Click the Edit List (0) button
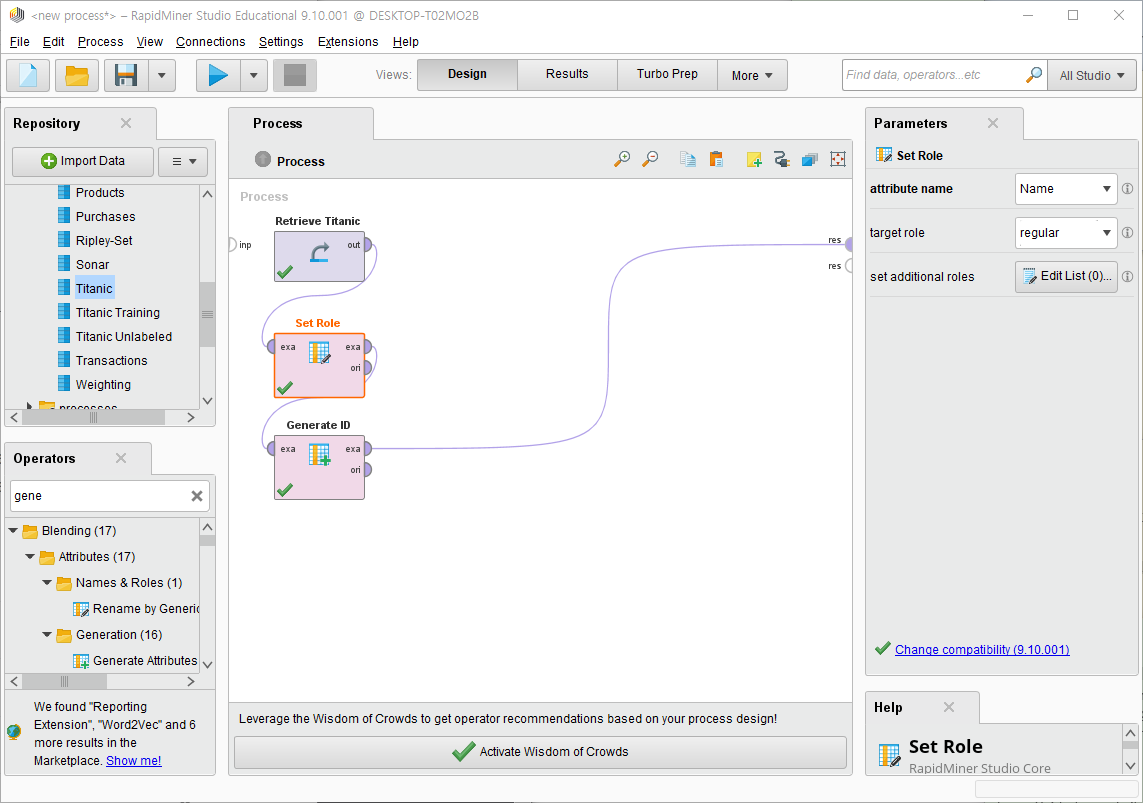 tap(1066, 276)
